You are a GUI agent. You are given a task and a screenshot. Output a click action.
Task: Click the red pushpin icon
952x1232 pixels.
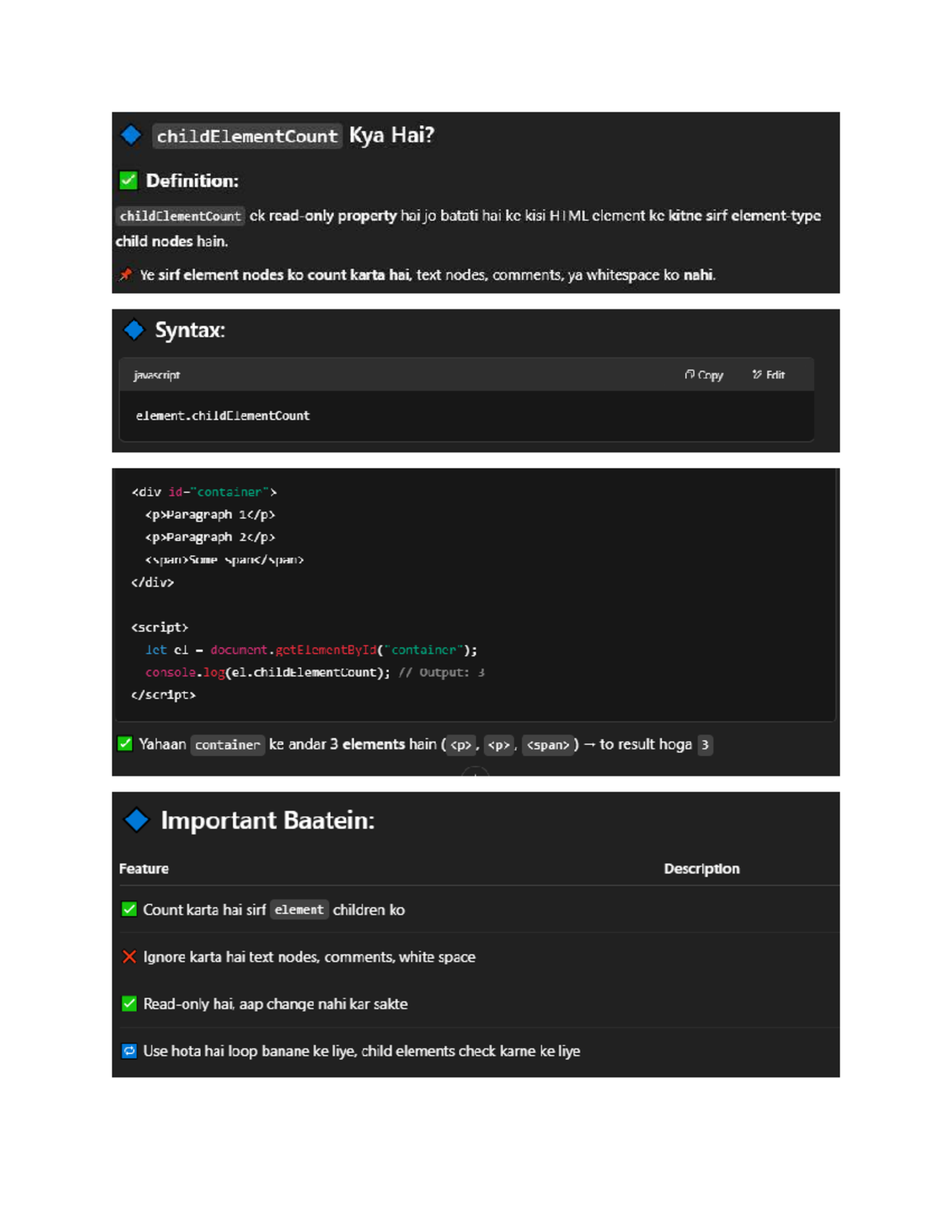point(125,275)
